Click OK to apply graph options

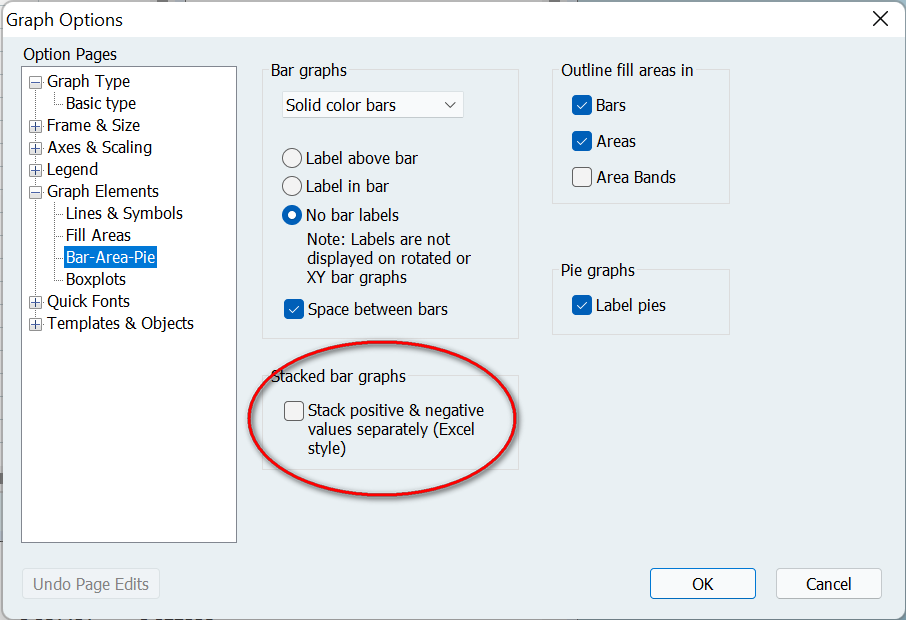click(x=703, y=584)
